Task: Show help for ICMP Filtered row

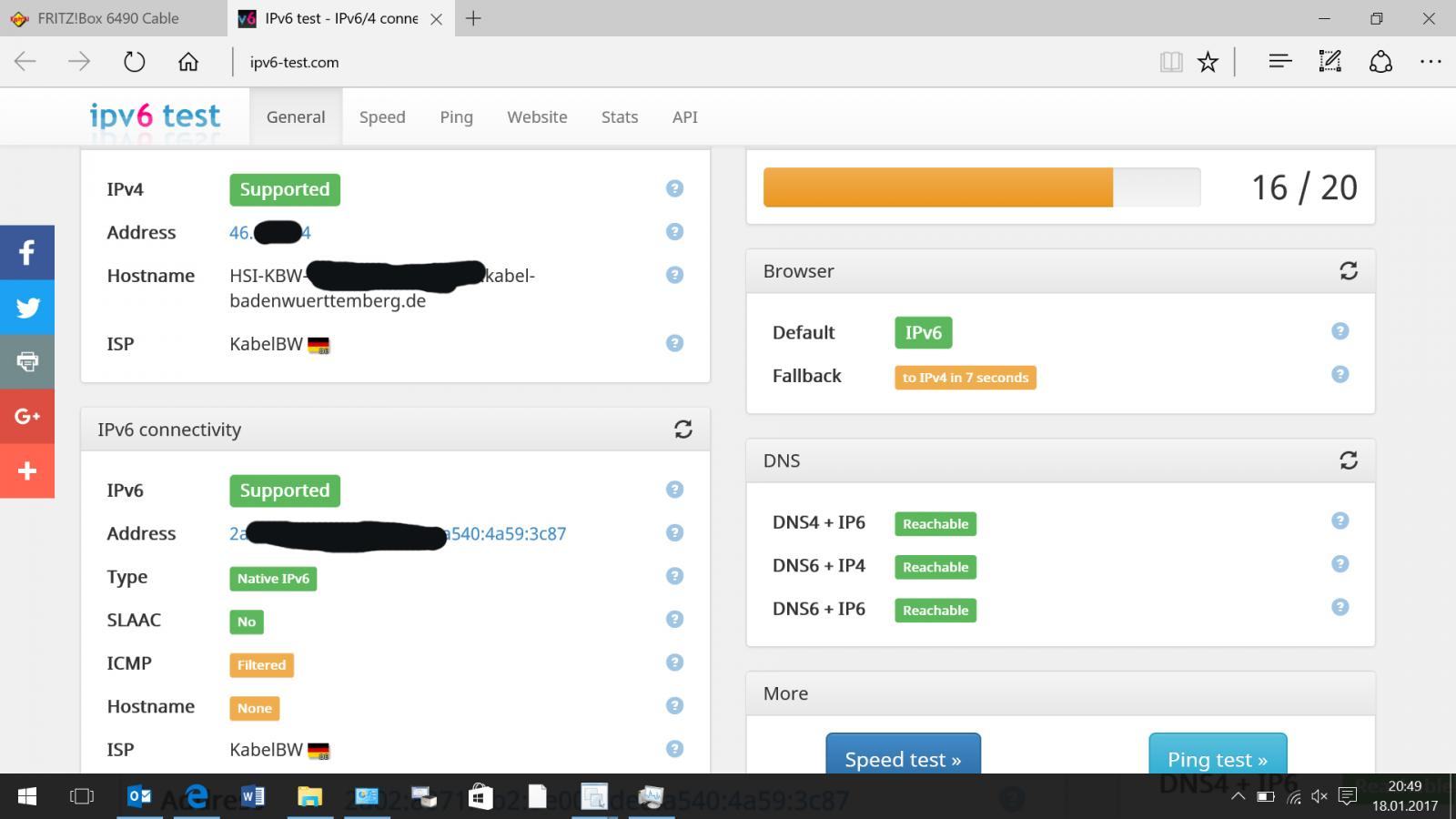Action: pos(674,662)
